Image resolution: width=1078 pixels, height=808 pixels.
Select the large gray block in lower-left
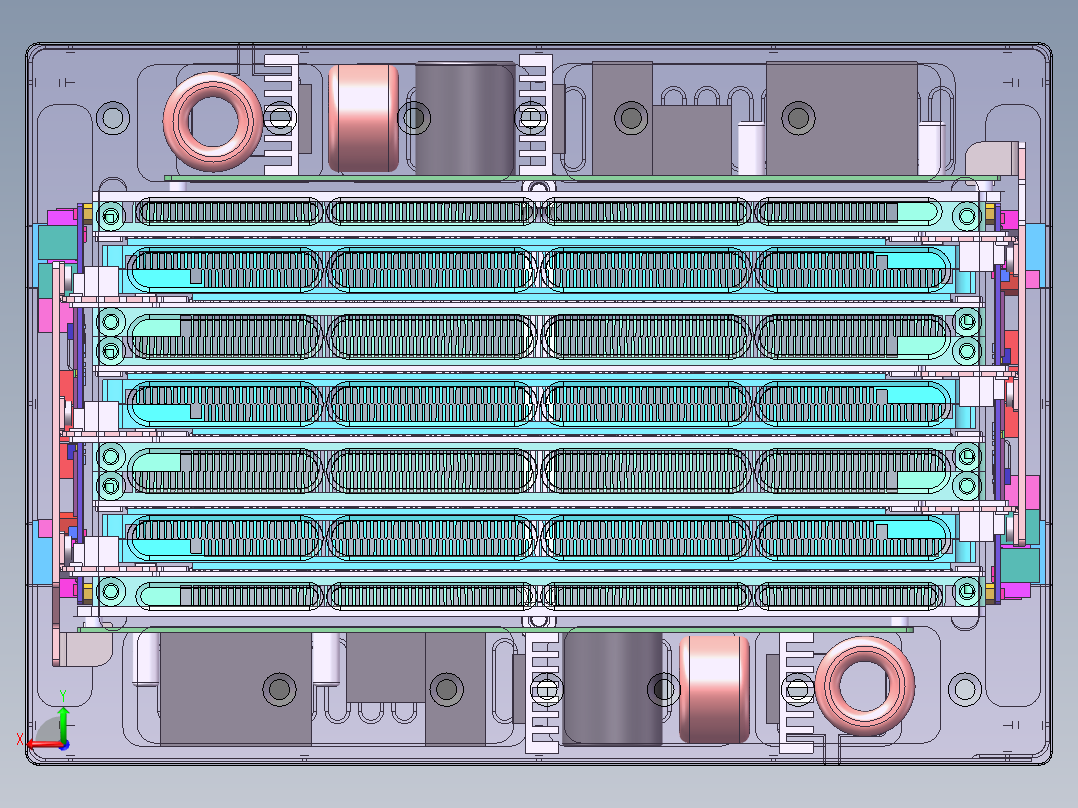pos(236,689)
